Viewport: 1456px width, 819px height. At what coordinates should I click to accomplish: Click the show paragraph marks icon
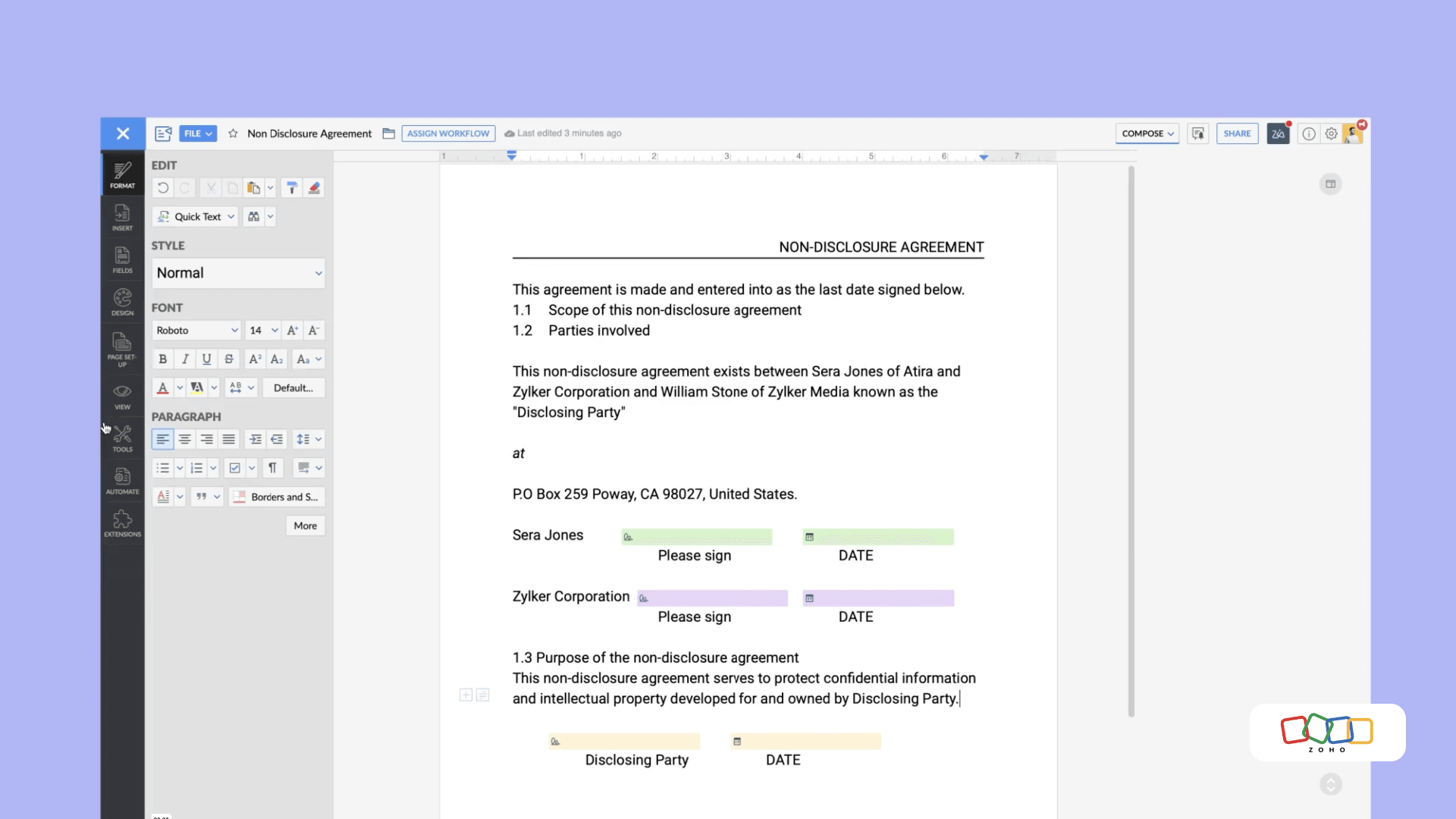(x=272, y=468)
